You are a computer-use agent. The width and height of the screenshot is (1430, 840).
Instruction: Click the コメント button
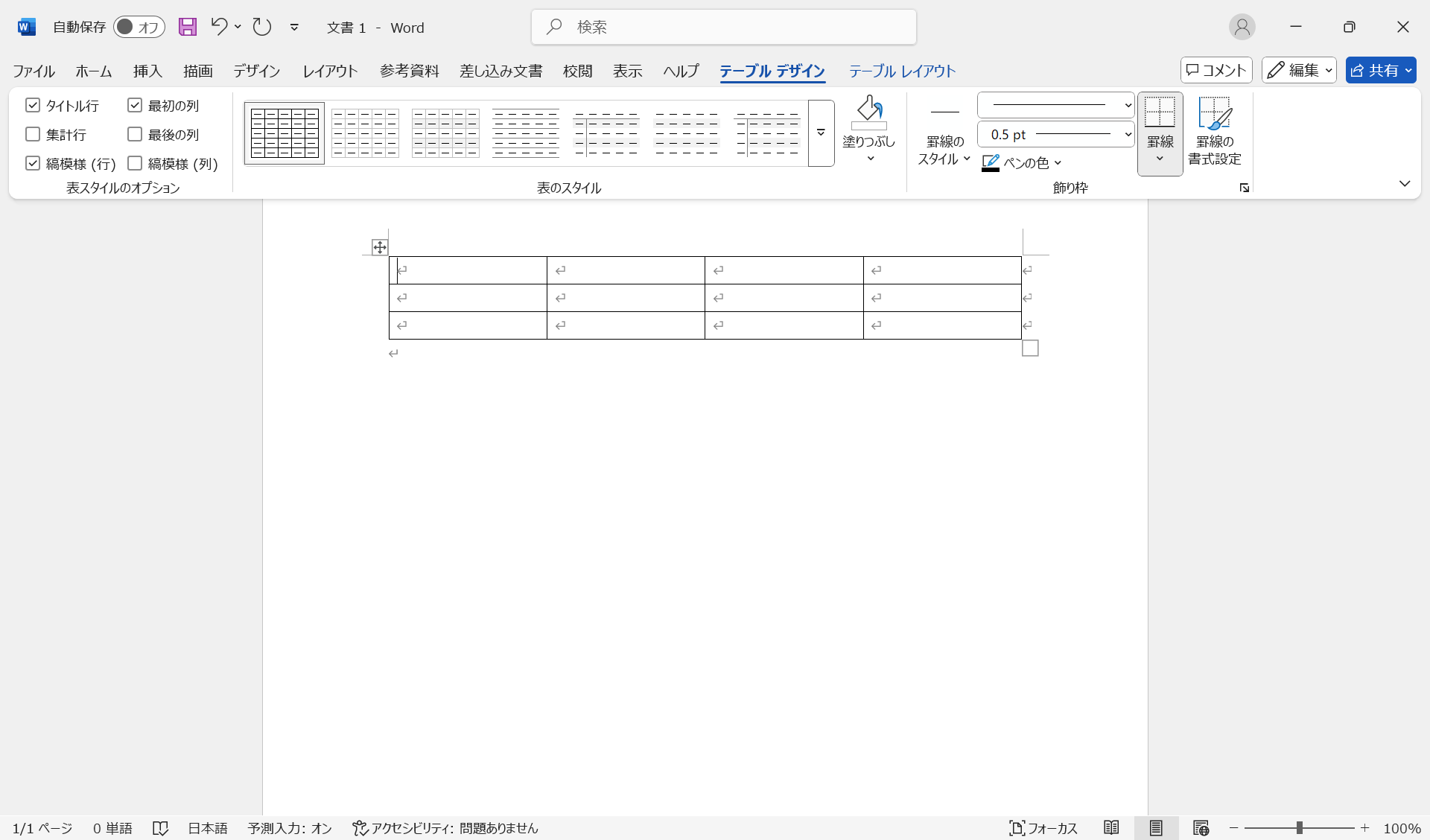pyautogui.click(x=1215, y=70)
